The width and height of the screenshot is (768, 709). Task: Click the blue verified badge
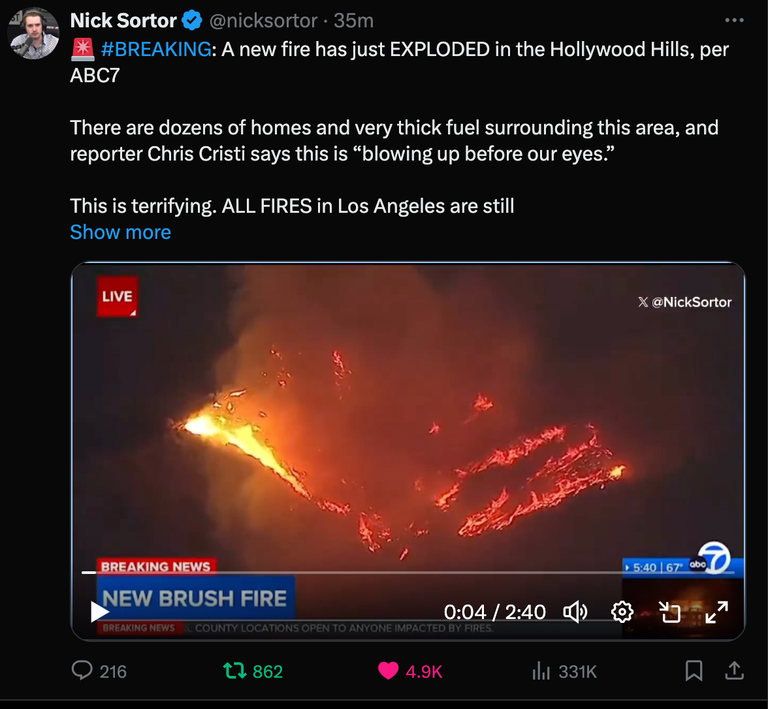192,21
